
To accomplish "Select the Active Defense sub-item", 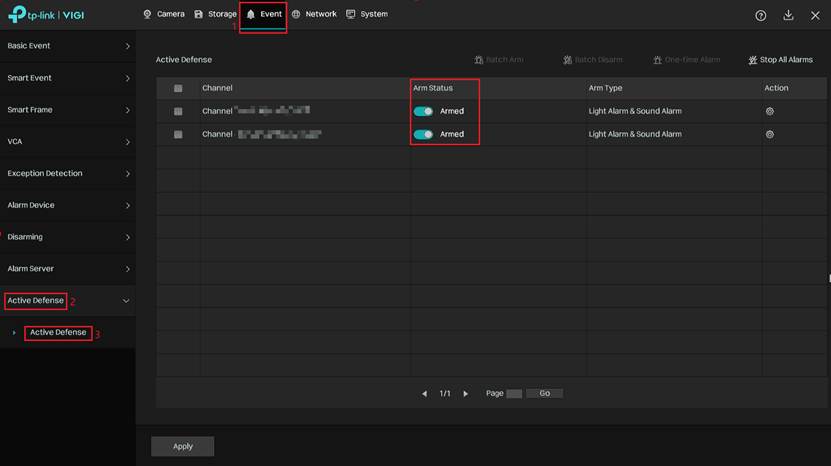I will coord(58,332).
